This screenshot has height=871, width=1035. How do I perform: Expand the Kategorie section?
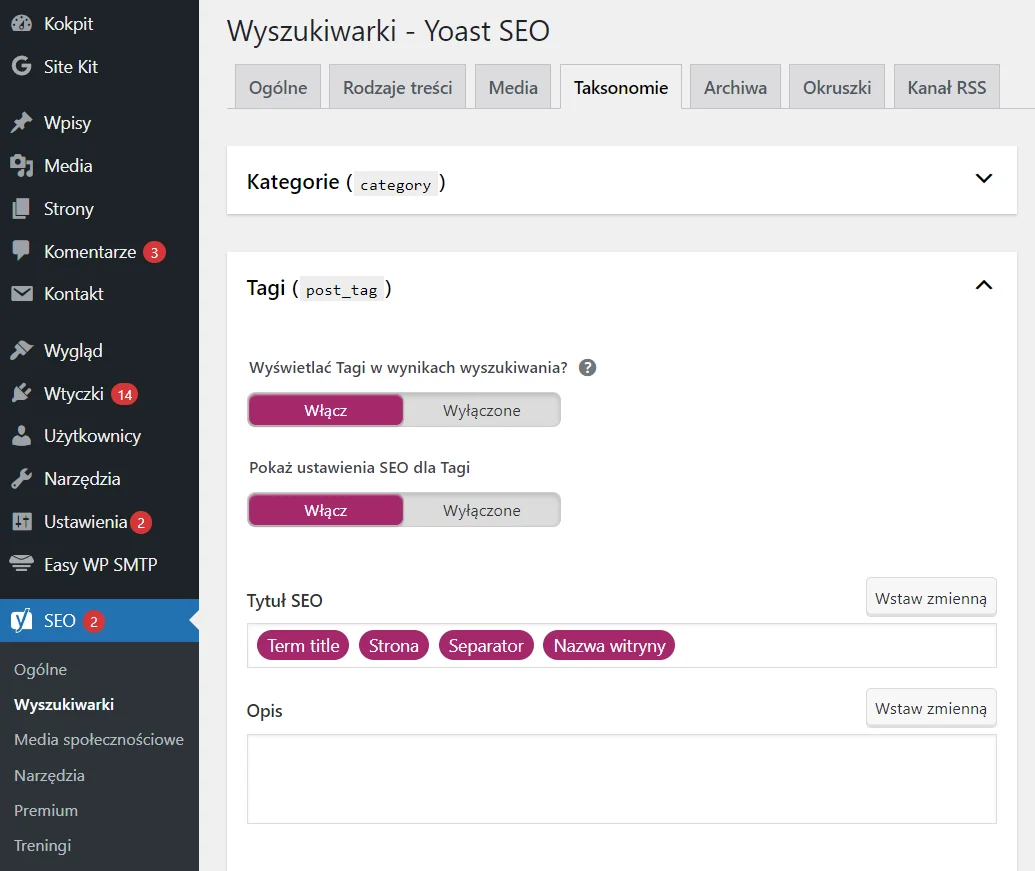coord(983,180)
